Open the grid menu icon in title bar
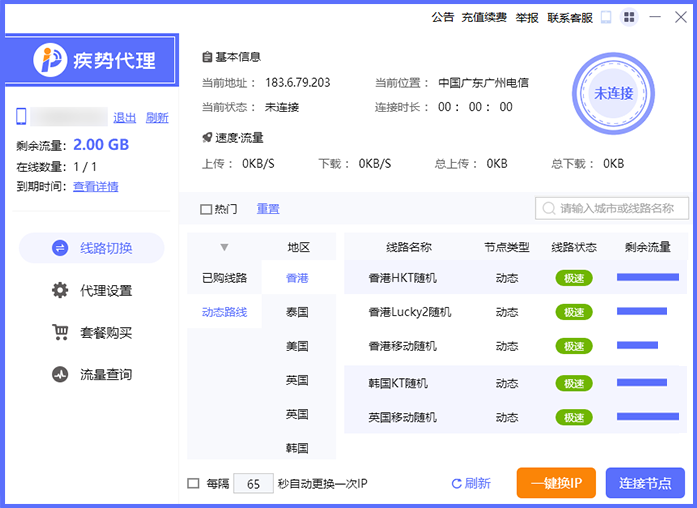The height and width of the screenshot is (508, 697). pyautogui.click(x=629, y=17)
